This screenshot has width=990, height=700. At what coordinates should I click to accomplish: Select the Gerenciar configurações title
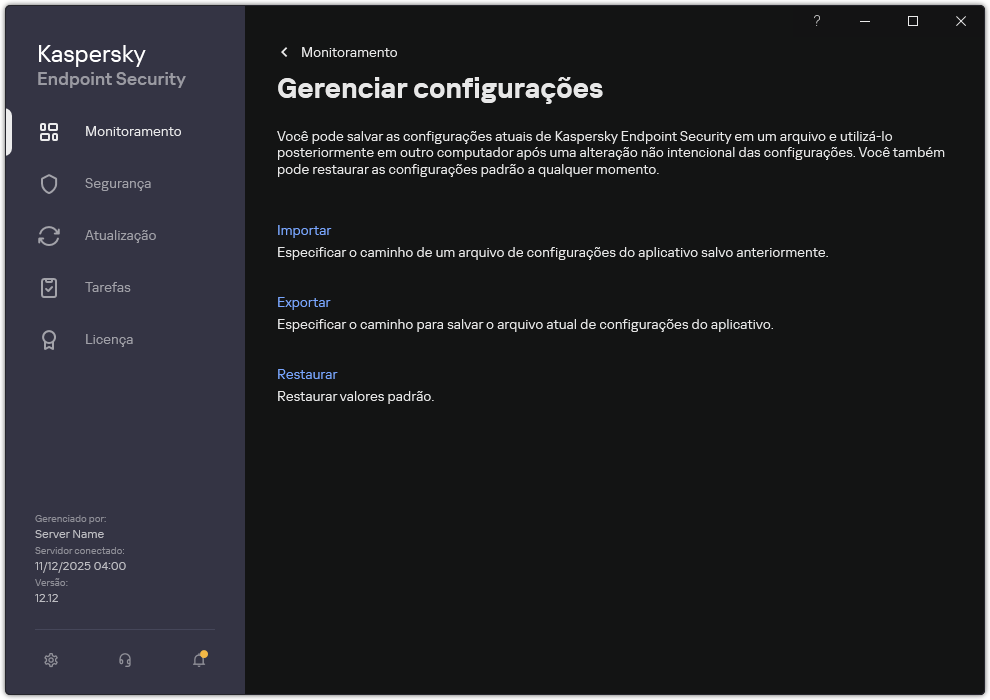(440, 89)
